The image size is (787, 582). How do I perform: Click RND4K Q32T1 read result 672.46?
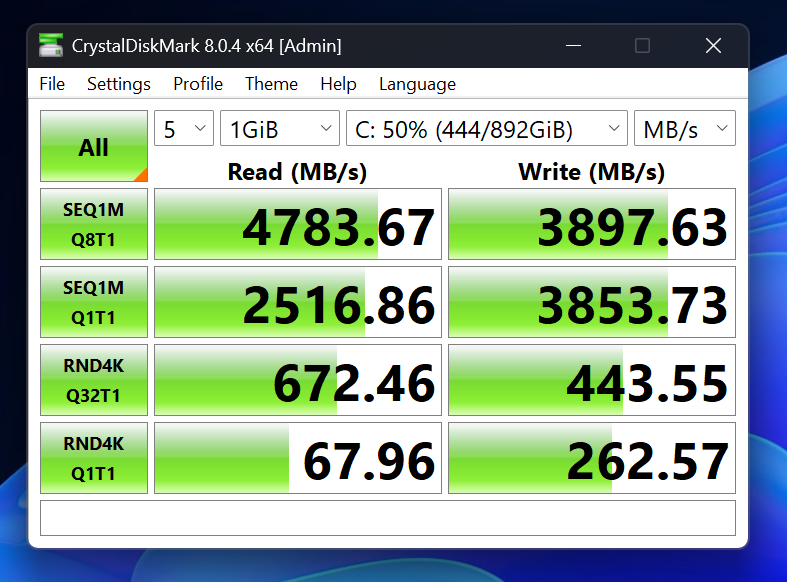coord(298,380)
